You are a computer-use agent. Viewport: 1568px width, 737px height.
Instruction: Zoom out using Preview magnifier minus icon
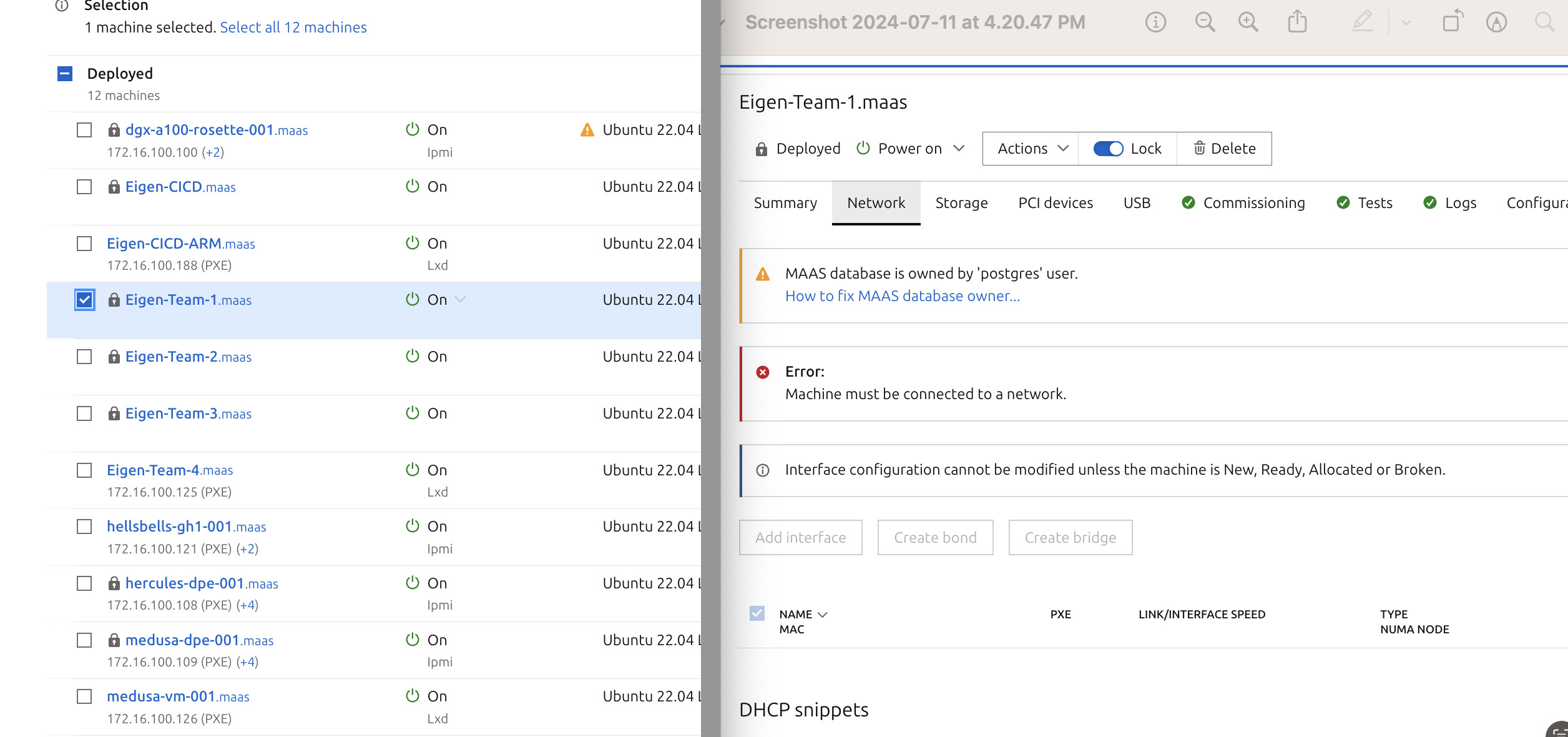[x=1205, y=22]
